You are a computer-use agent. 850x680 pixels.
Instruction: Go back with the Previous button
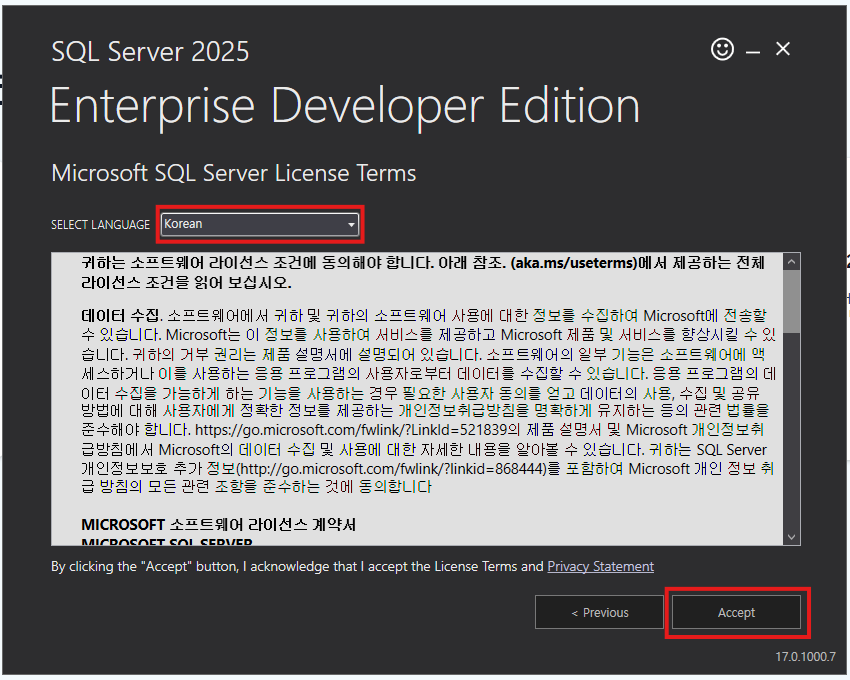[599, 612]
